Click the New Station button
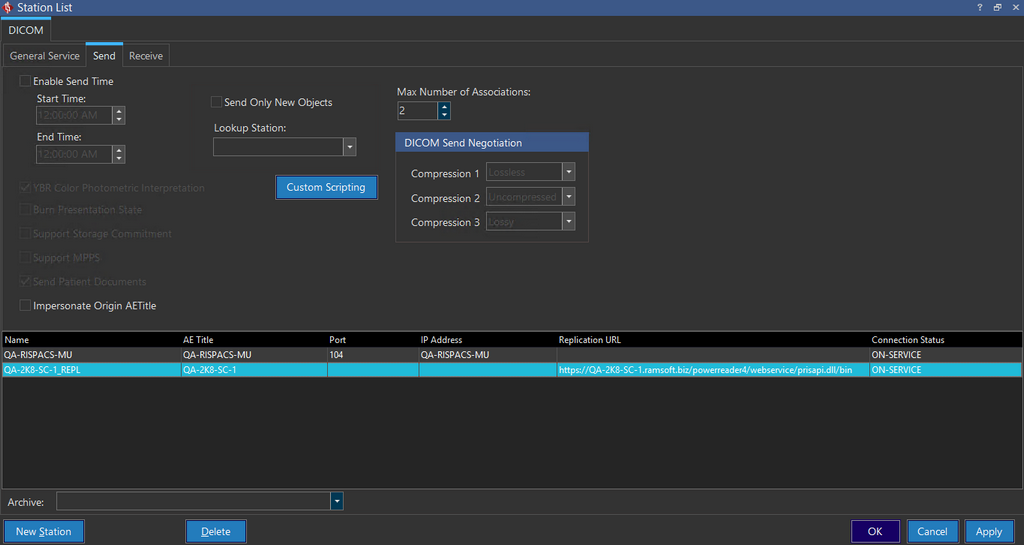 coord(43,531)
